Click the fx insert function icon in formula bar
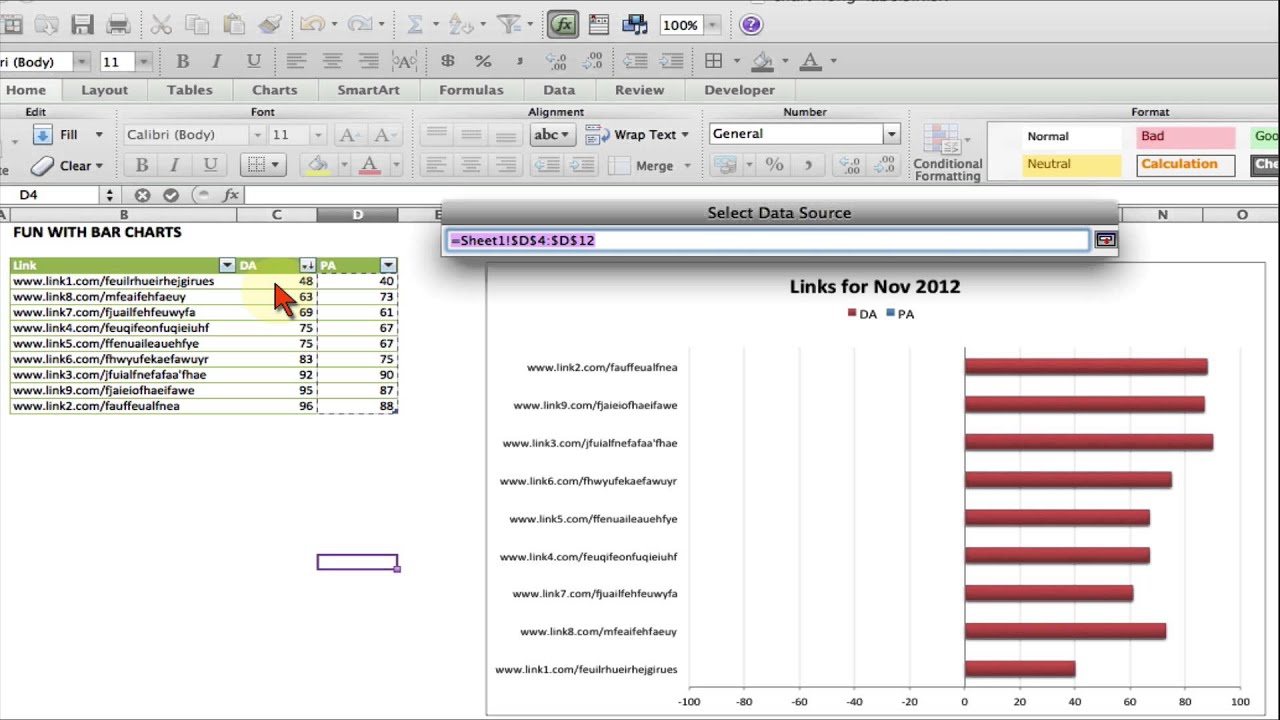1280x720 pixels. coord(231,195)
